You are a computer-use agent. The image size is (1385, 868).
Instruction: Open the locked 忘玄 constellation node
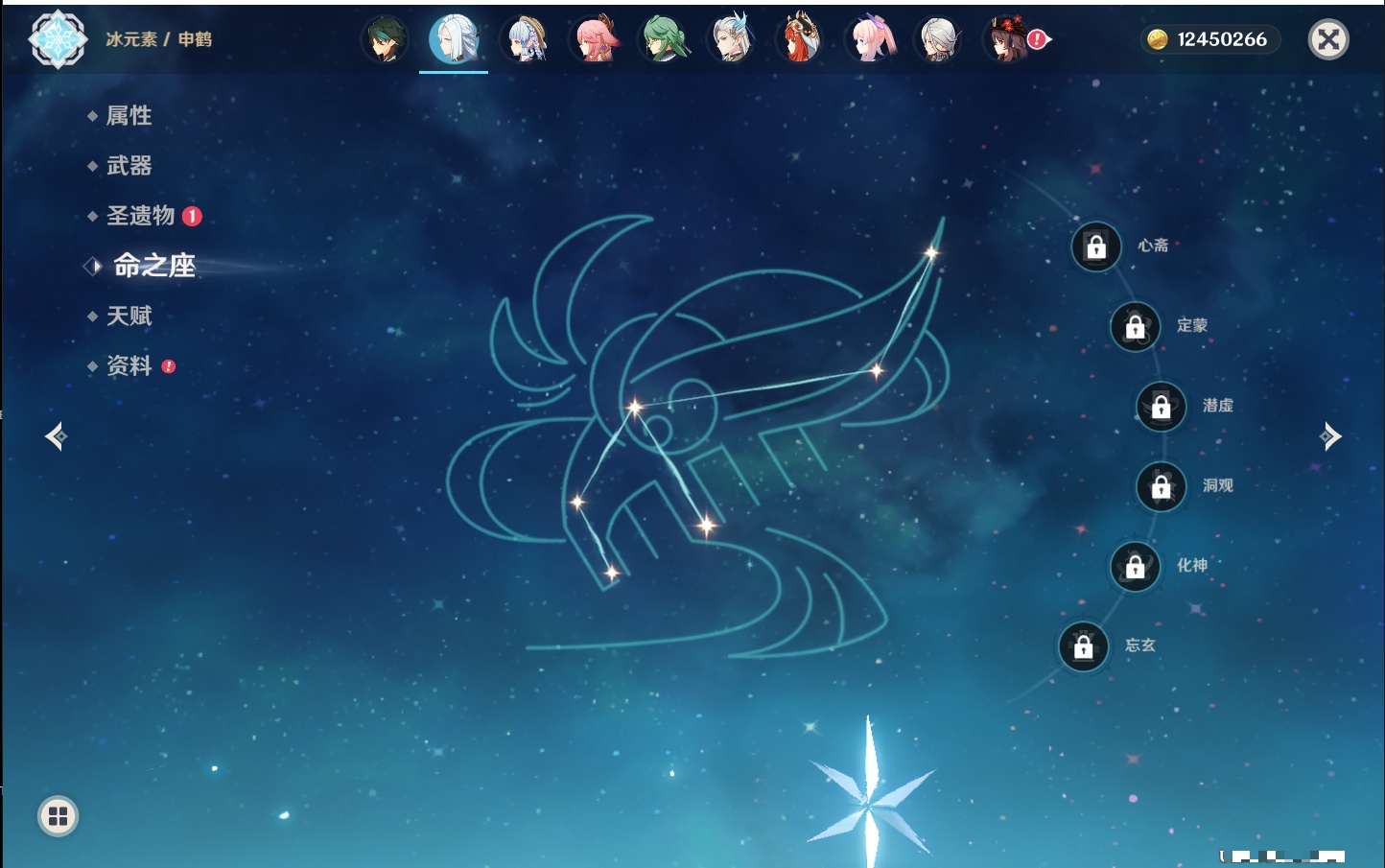tap(1084, 646)
